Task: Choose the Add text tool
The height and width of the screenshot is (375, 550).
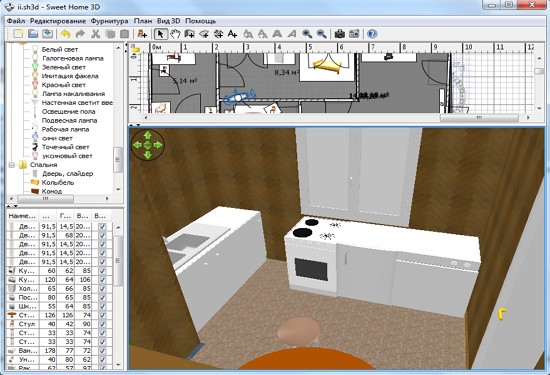Action: point(232,34)
